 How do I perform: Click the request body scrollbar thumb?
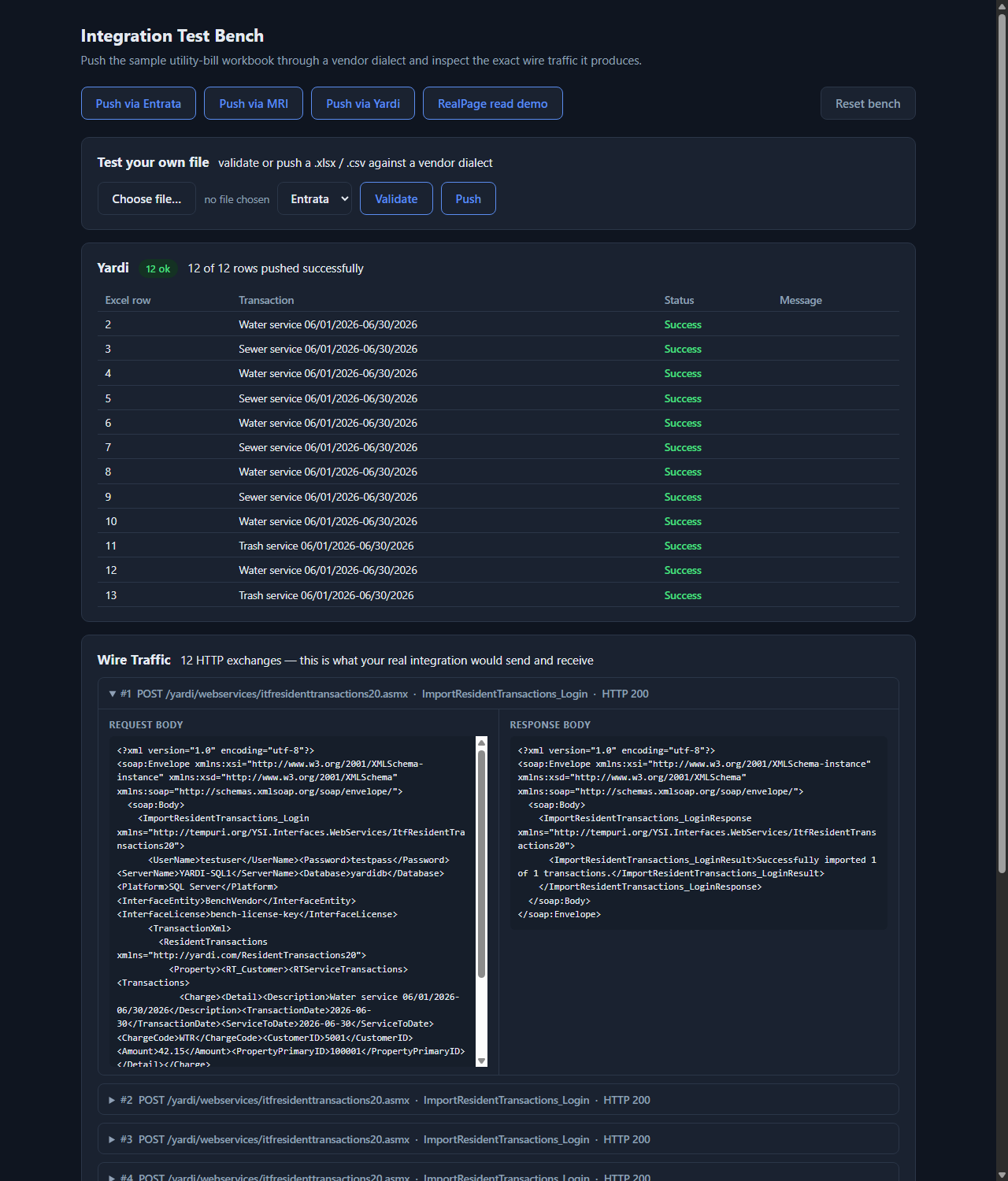[x=481, y=864]
